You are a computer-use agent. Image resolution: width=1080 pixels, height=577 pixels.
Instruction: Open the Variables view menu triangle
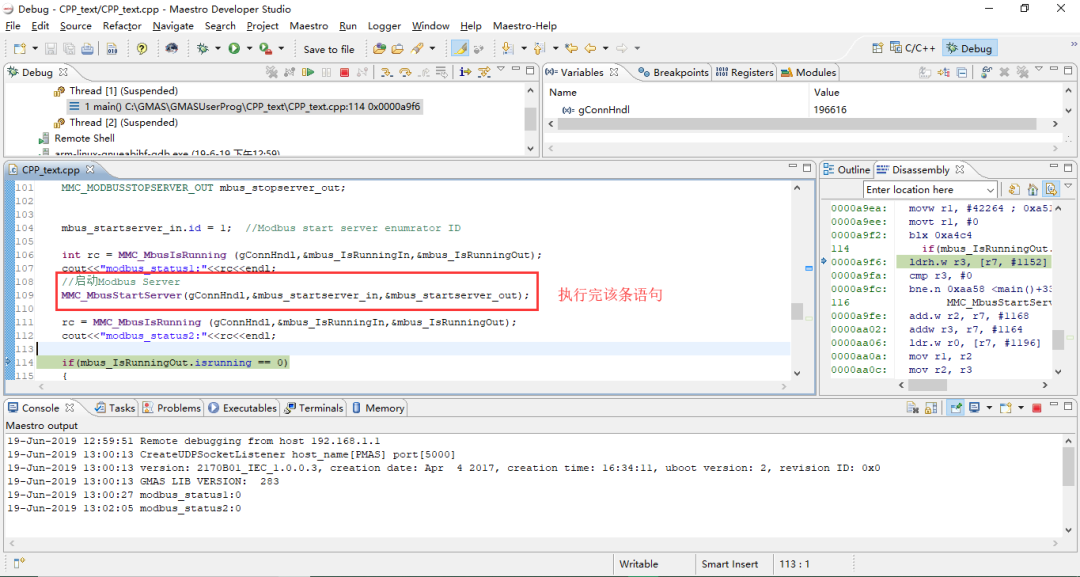[x=1039, y=70]
